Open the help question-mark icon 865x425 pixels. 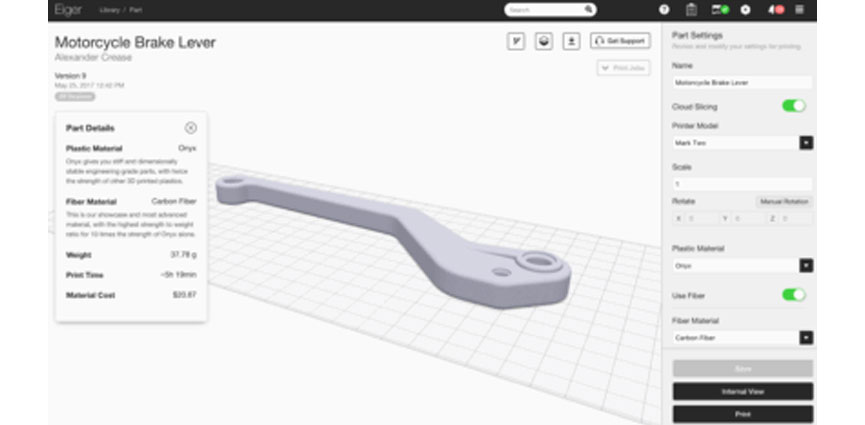[664, 9]
